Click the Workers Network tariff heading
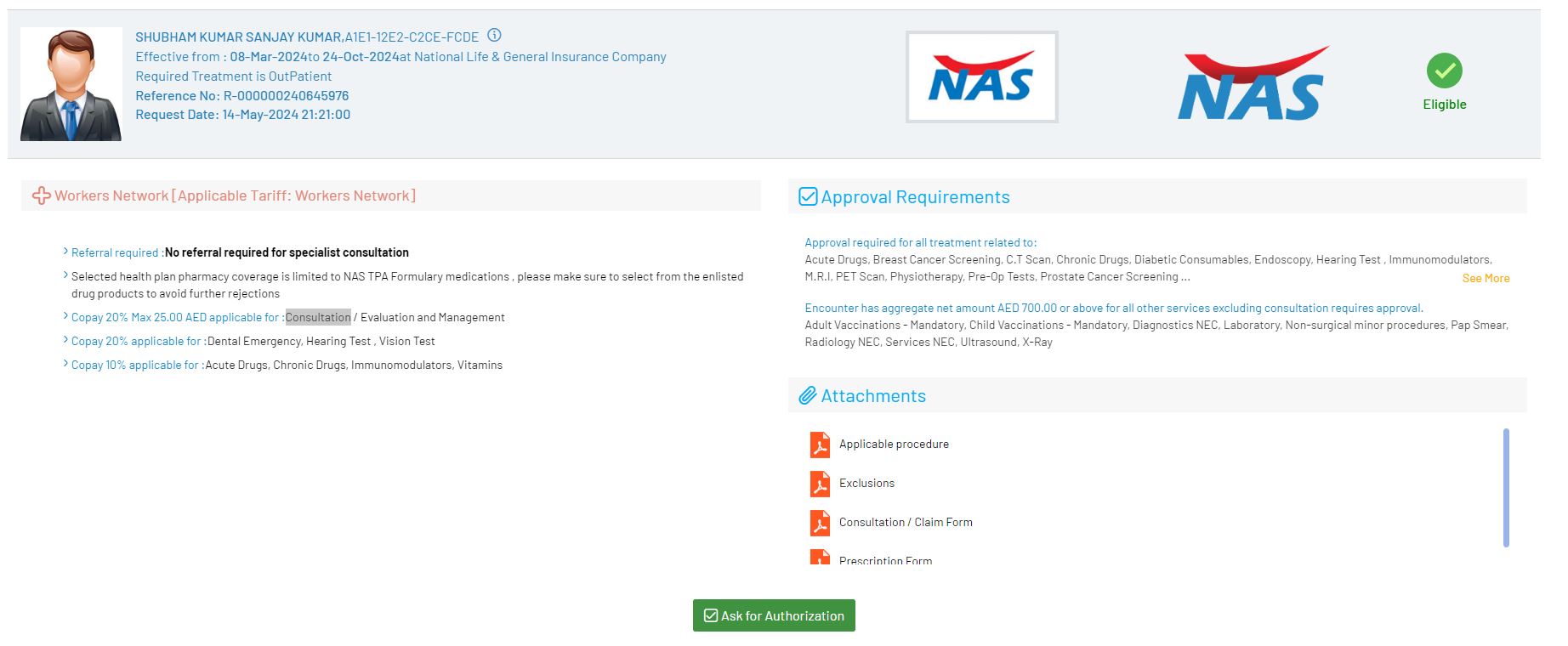 click(x=236, y=195)
